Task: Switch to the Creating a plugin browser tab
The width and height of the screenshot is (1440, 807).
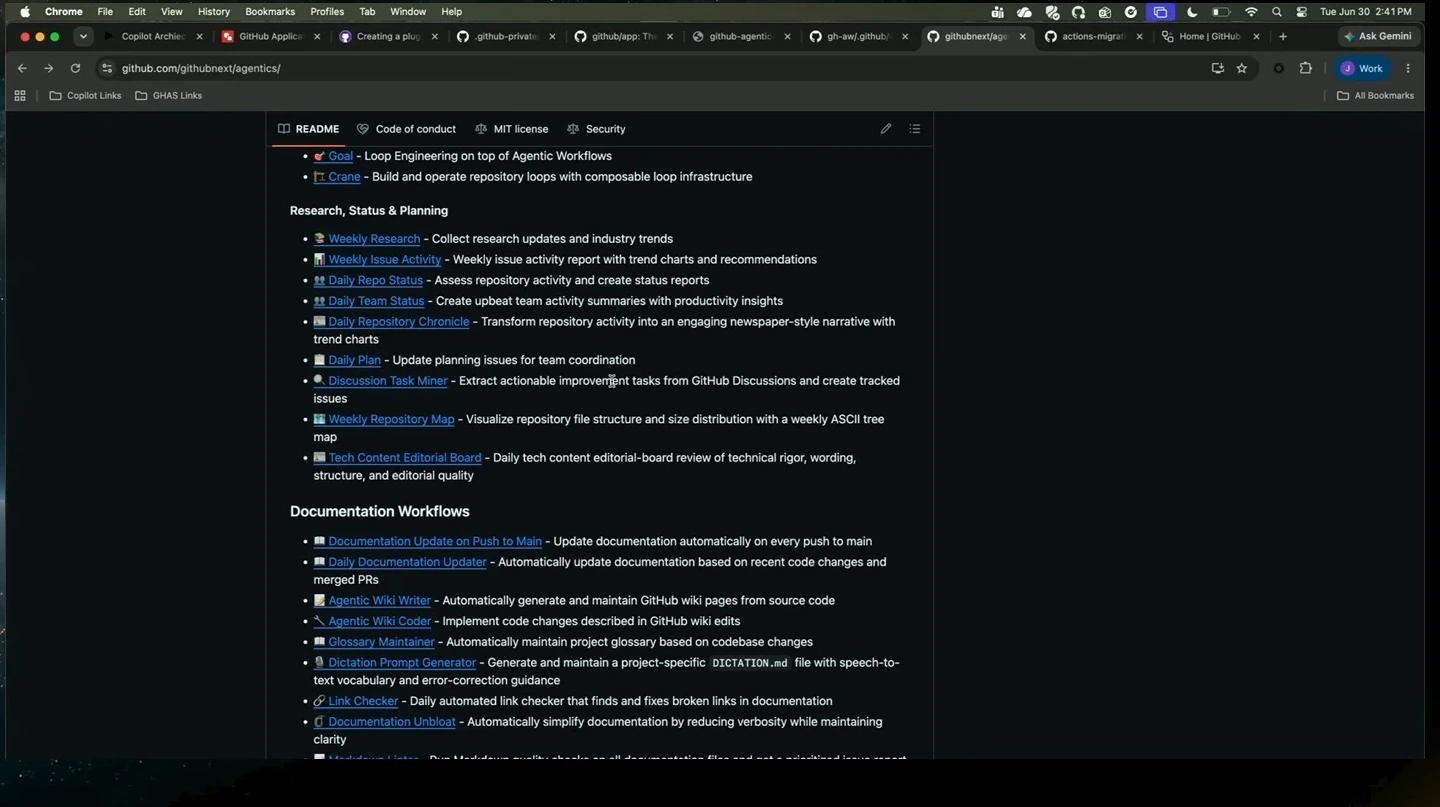Action: point(388,37)
